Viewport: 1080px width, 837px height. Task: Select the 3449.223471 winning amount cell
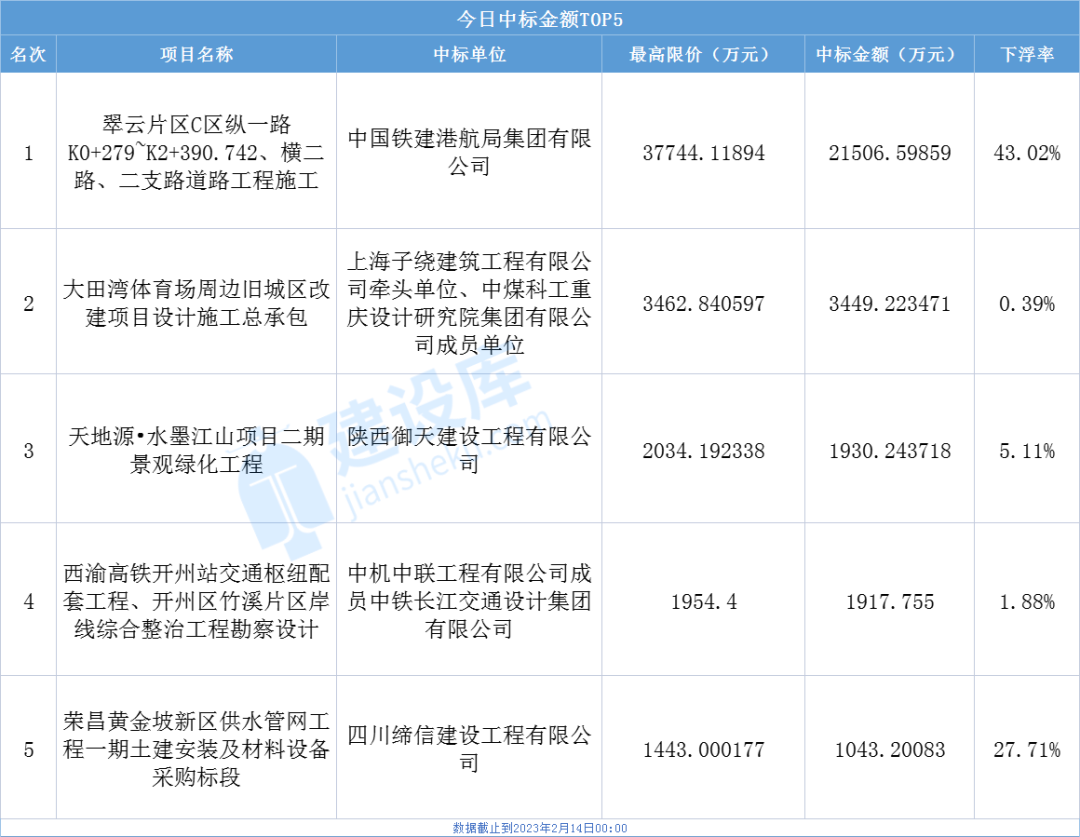pyautogui.click(x=889, y=304)
